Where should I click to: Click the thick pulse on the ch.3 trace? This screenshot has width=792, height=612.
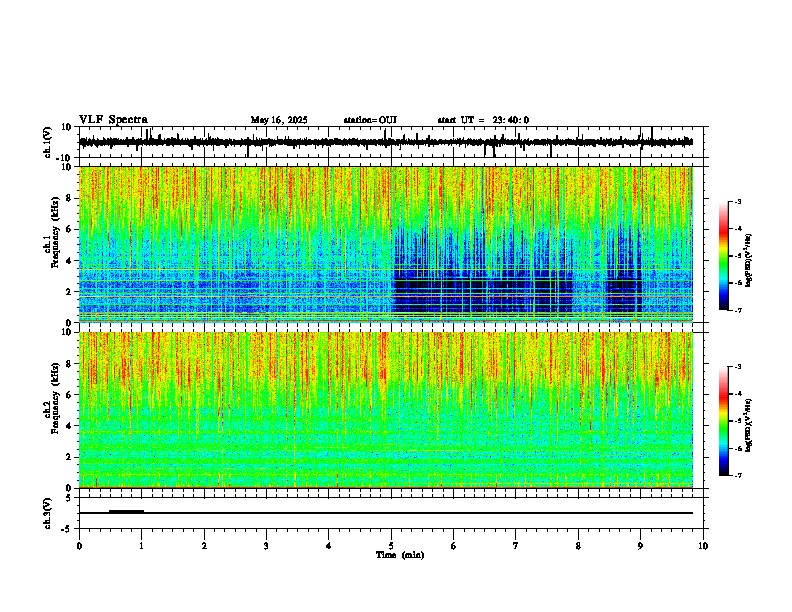click(126, 511)
